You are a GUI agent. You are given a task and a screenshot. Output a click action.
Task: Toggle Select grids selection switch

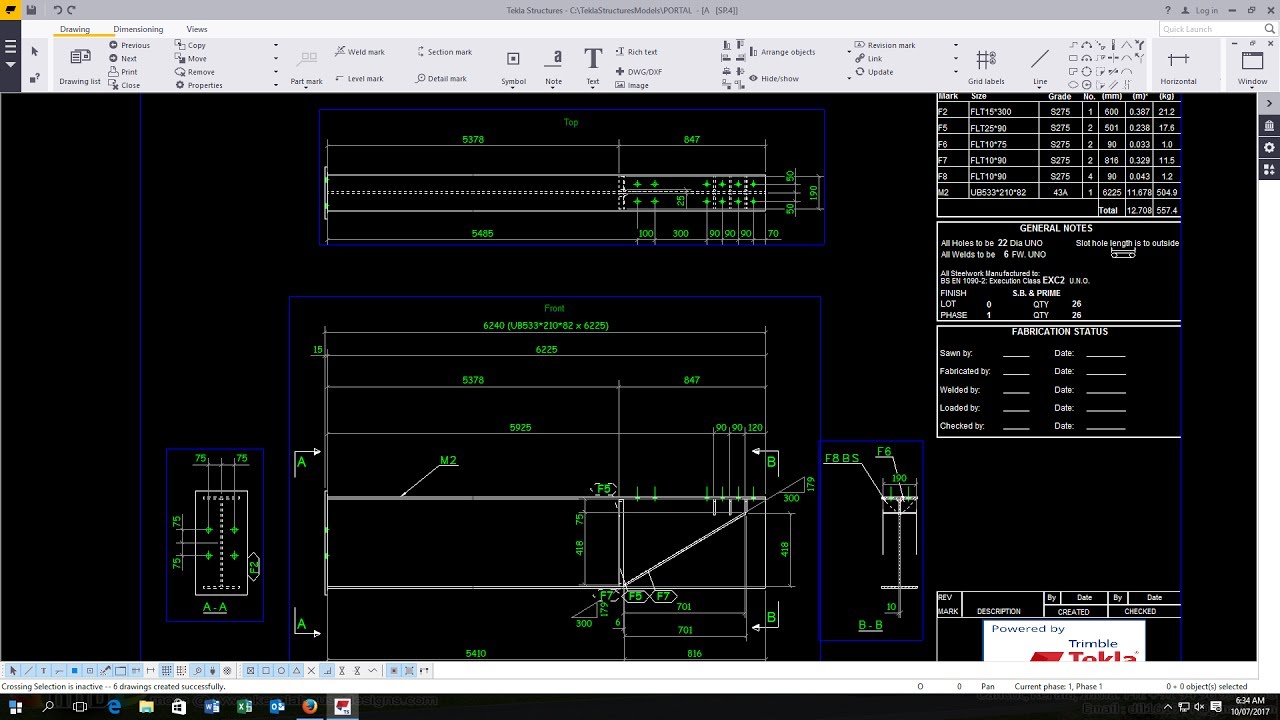click(x=166, y=670)
